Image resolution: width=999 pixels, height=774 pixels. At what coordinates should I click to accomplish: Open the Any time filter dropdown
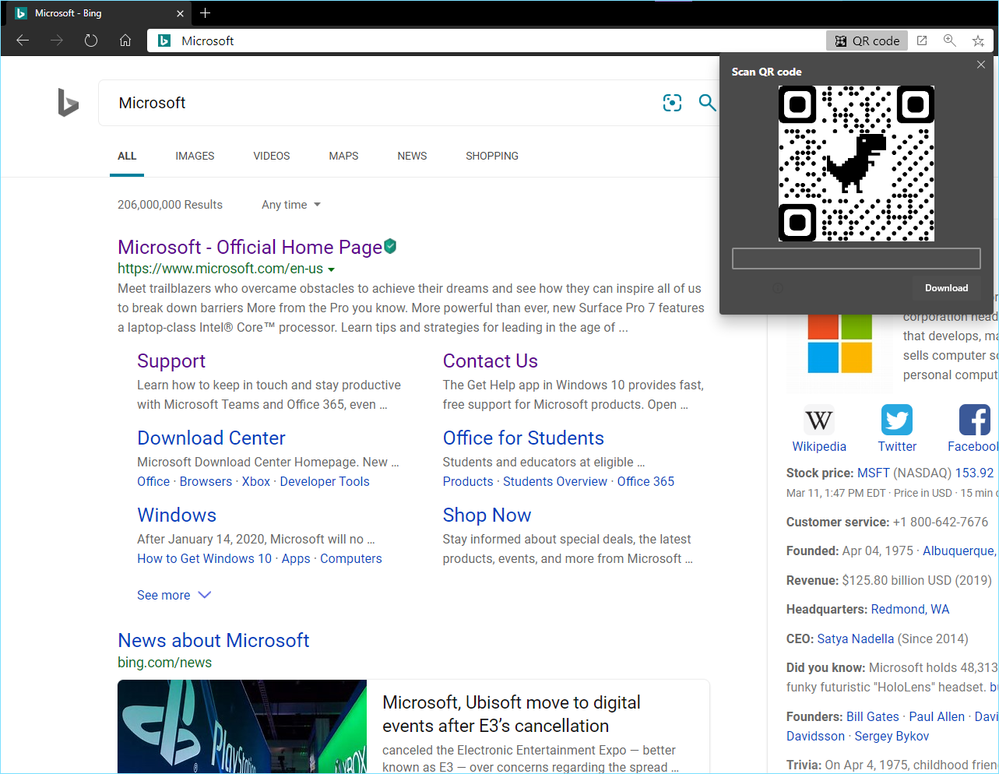coord(291,204)
